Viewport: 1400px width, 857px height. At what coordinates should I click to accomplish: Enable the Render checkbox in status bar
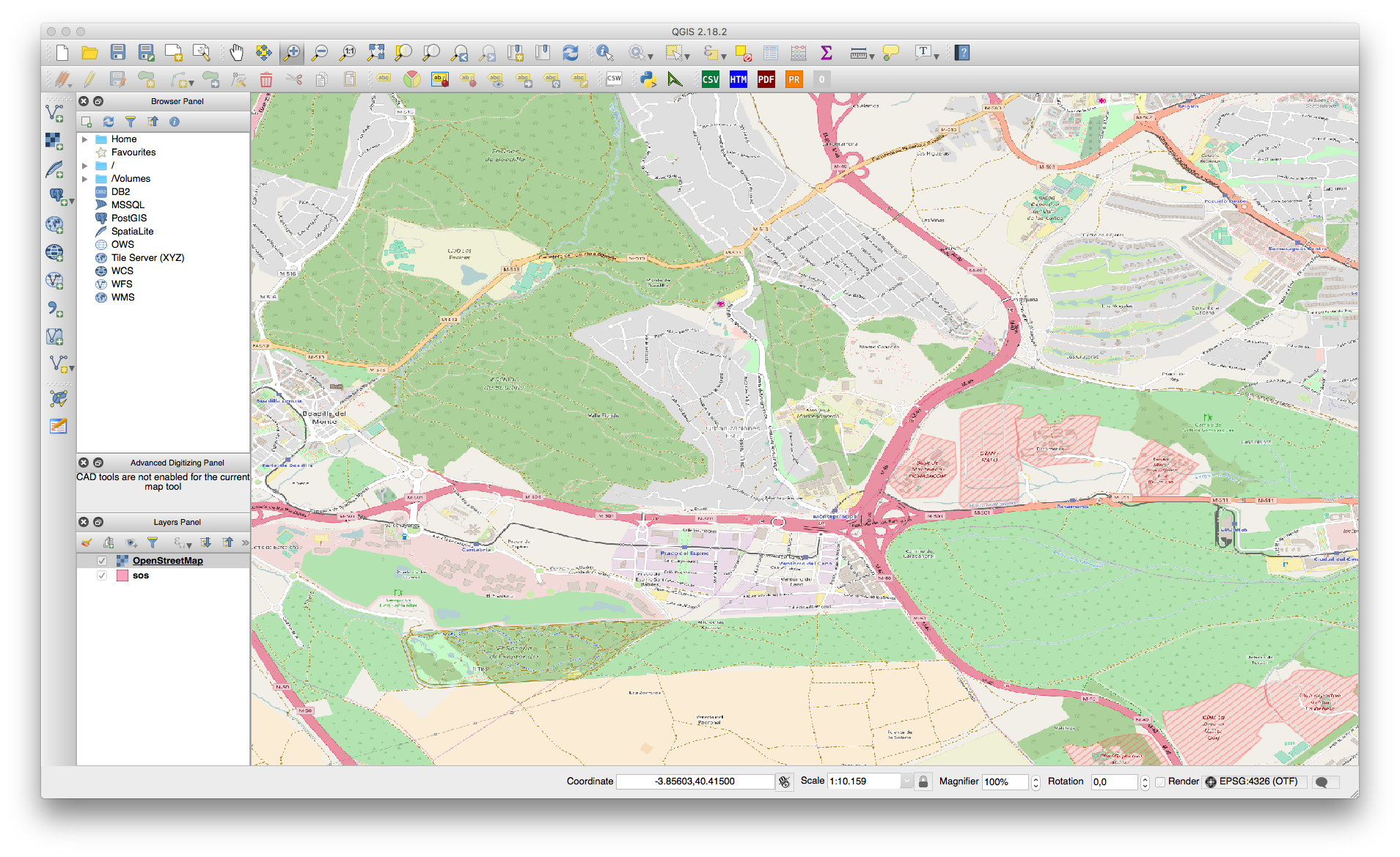point(1160,781)
